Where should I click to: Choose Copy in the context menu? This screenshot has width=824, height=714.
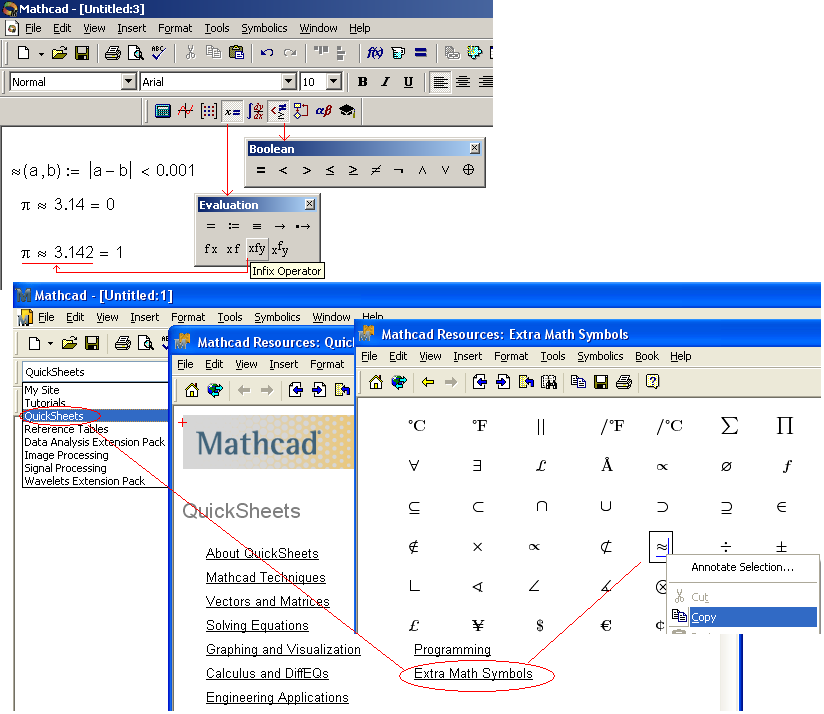coord(744,617)
